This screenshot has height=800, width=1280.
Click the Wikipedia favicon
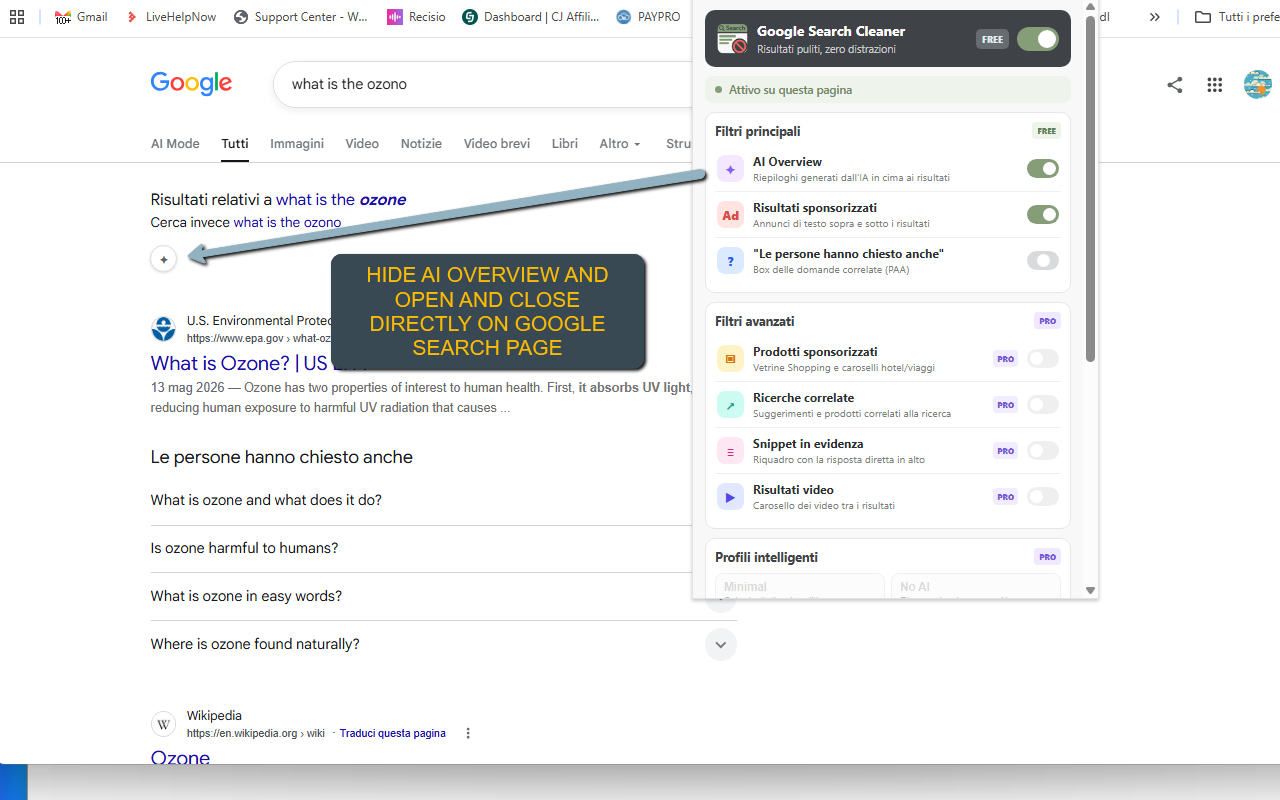click(163, 724)
